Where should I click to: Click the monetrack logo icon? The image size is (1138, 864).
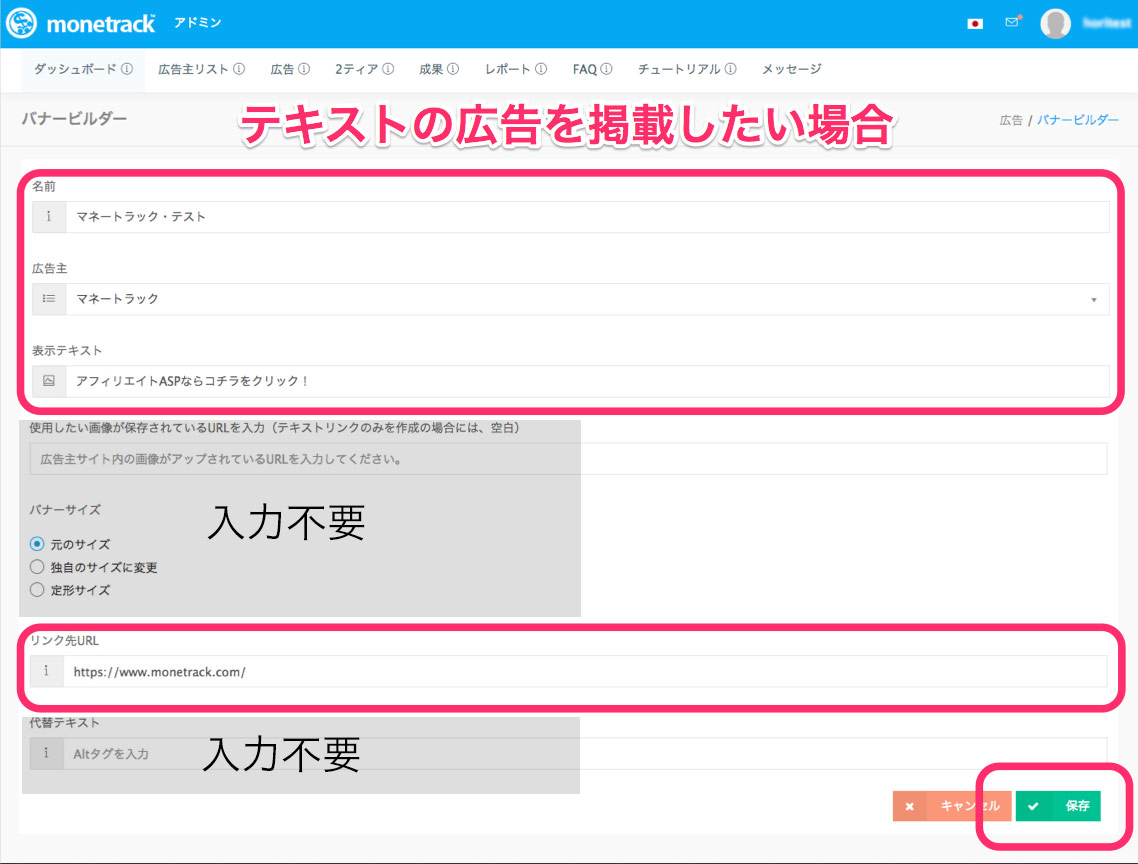(x=21, y=23)
